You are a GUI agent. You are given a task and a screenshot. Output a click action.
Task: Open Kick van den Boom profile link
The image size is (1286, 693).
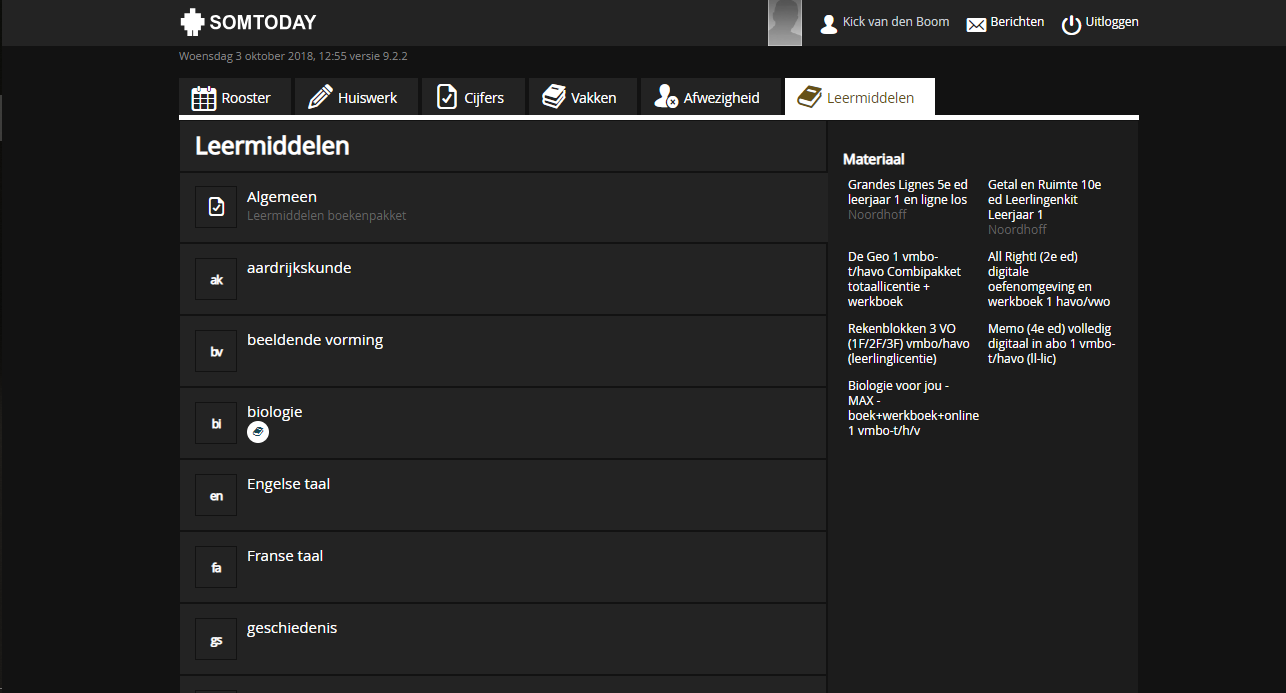[896, 22]
